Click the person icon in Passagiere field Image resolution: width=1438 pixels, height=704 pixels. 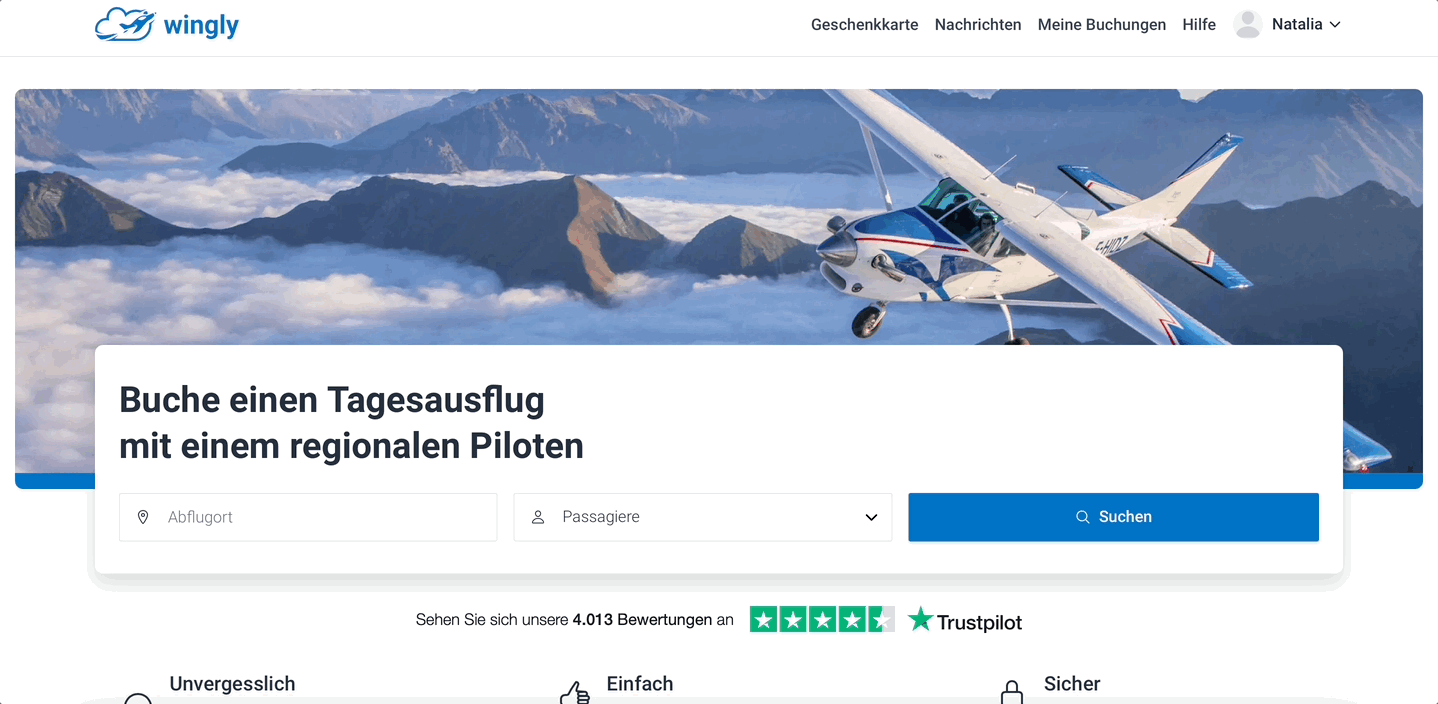click(538, 517)
